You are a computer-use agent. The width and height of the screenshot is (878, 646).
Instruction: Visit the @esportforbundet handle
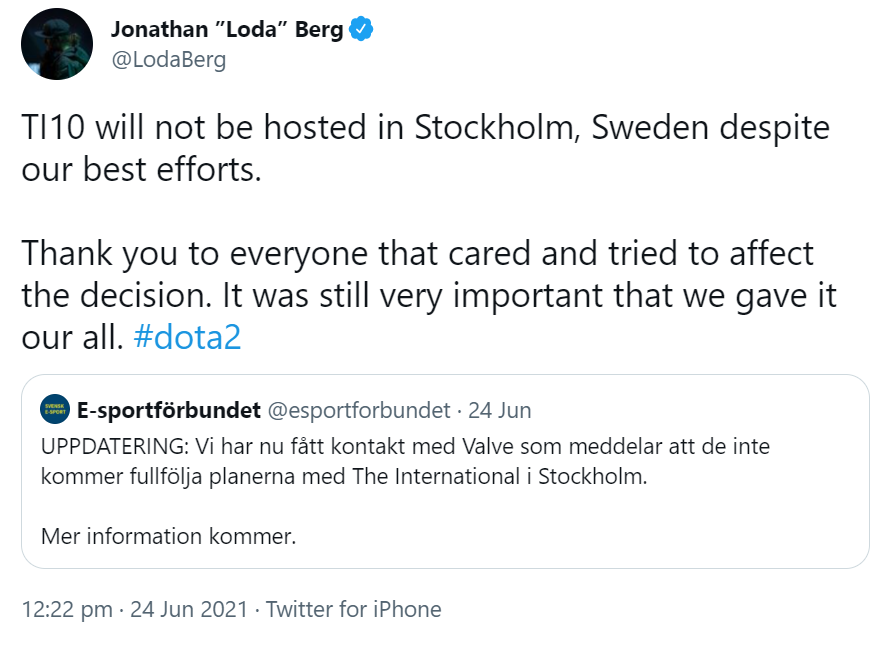tap(359, 410)
